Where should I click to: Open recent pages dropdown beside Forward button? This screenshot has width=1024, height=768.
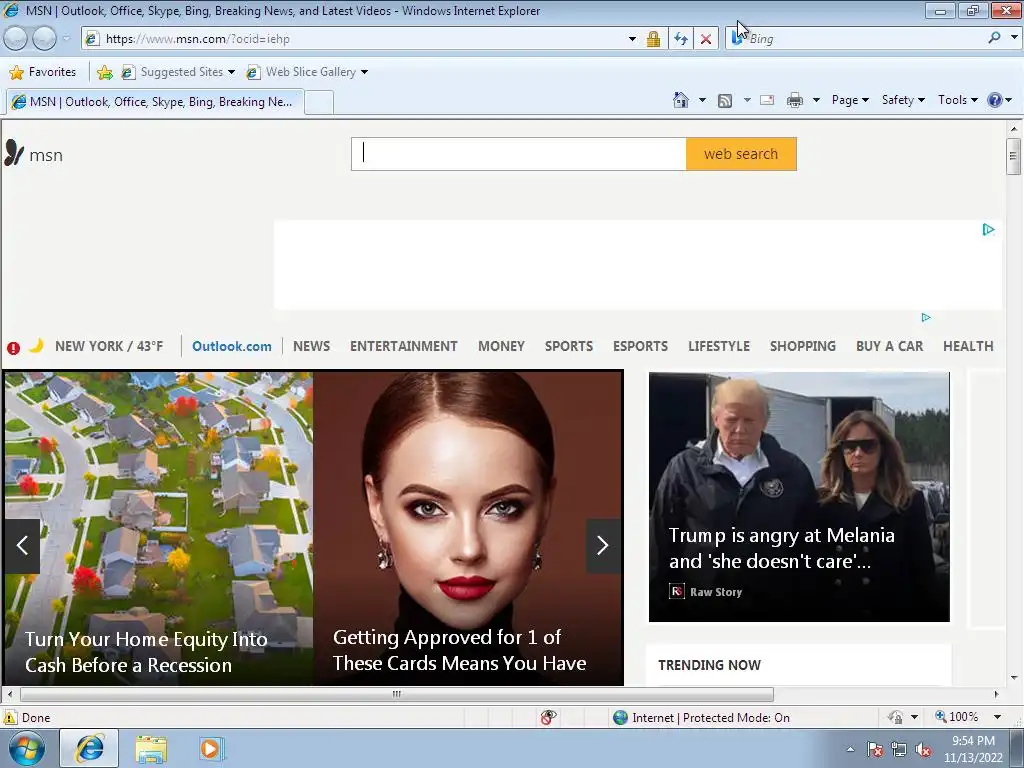coord(66,39)
